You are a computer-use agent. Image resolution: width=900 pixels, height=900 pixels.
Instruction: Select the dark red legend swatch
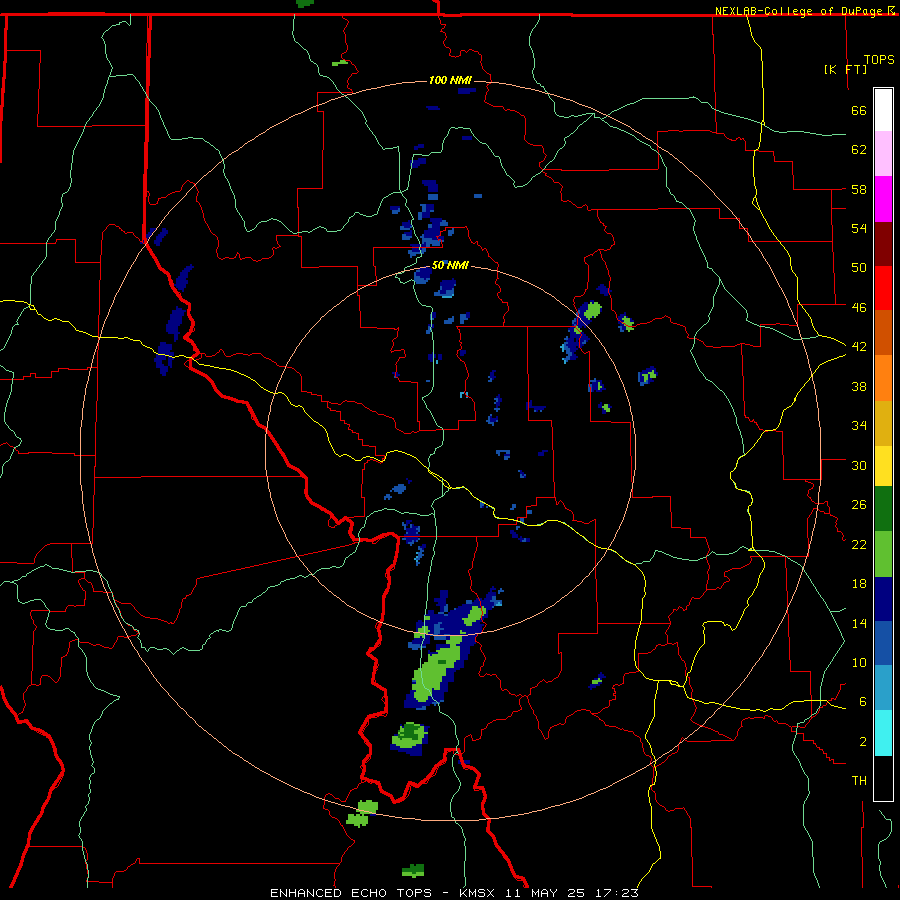coord(883,243)
